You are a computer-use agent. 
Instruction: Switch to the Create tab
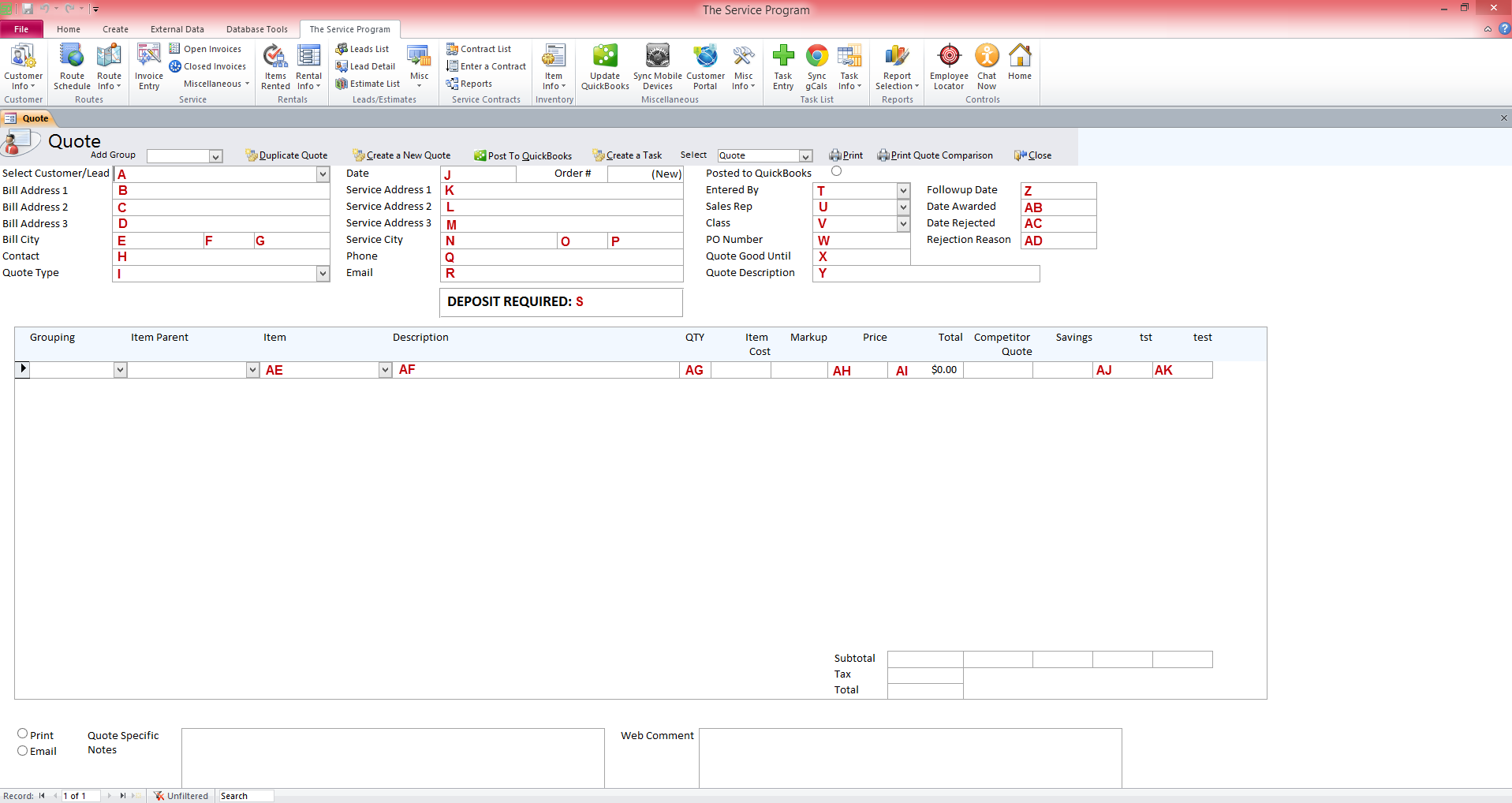[115, 29]
